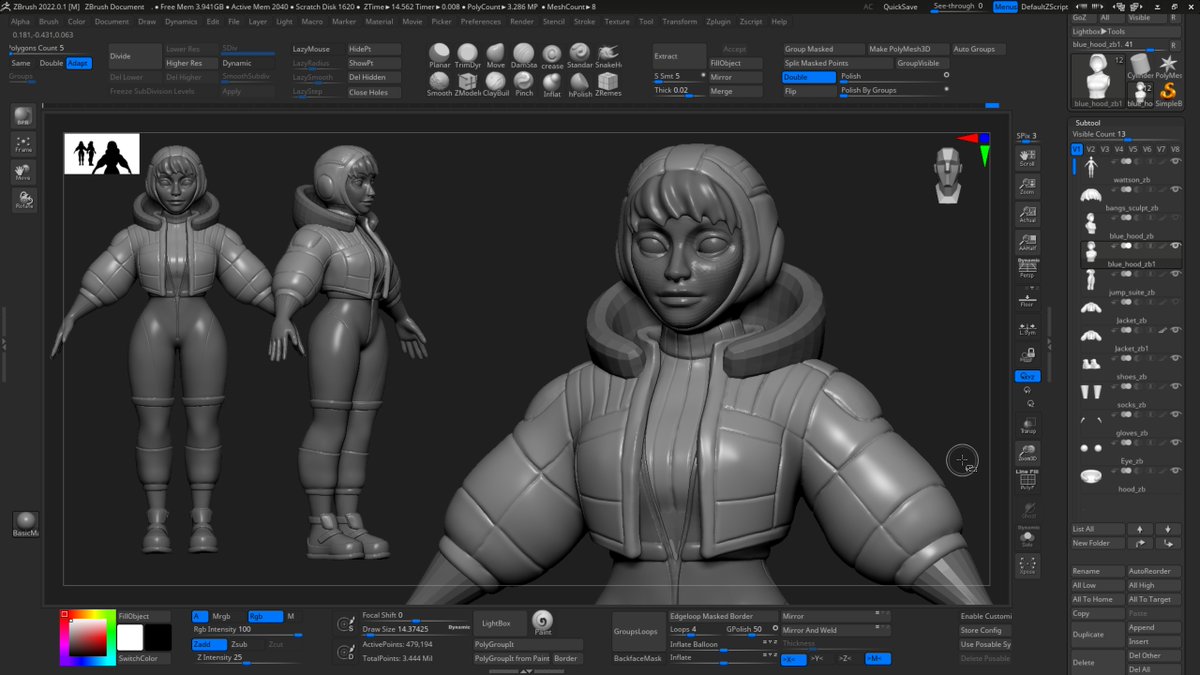Open the Stroke menu
The image size is (1200, 675).
(x=584, y=21)
